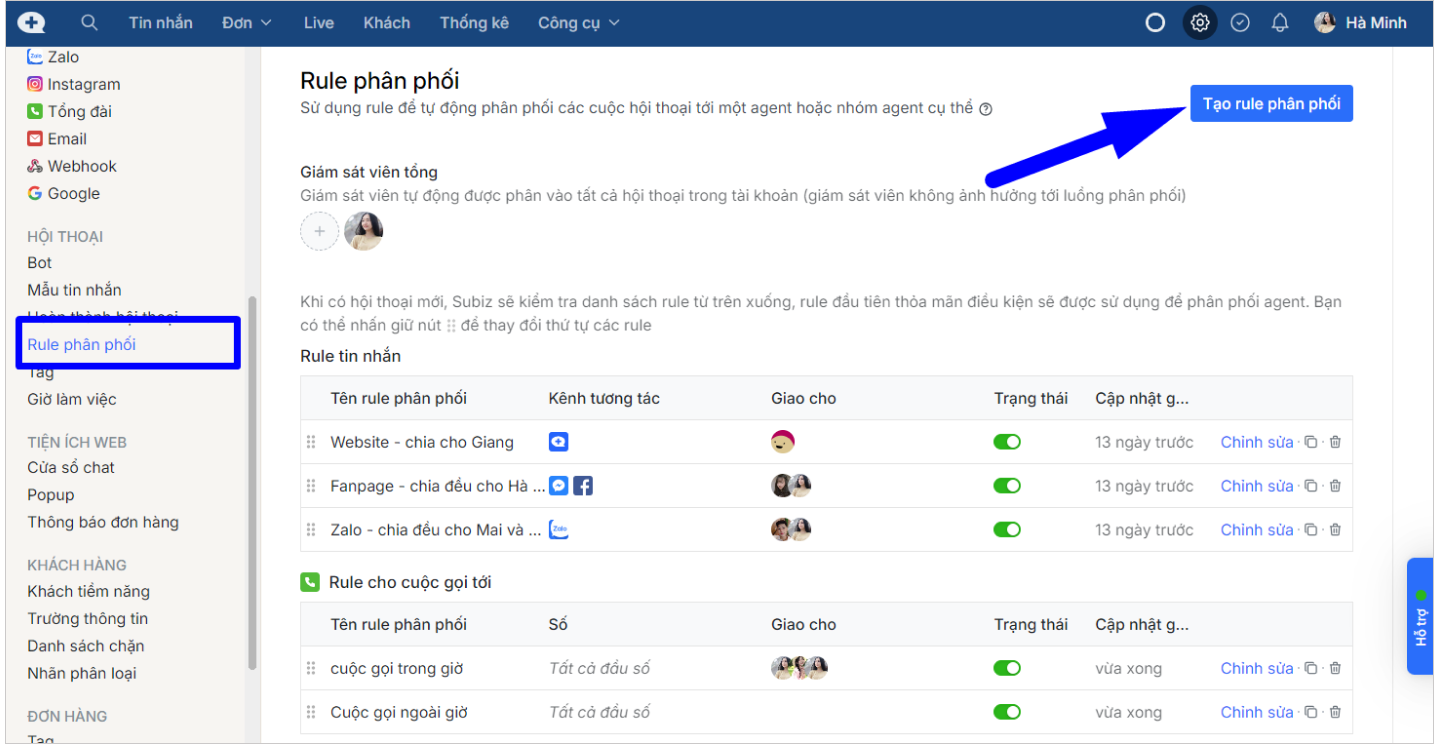This screenshot has height=744, width=1440.
Task: Click the help question mark beside description
Action: (x=986, y=109)
